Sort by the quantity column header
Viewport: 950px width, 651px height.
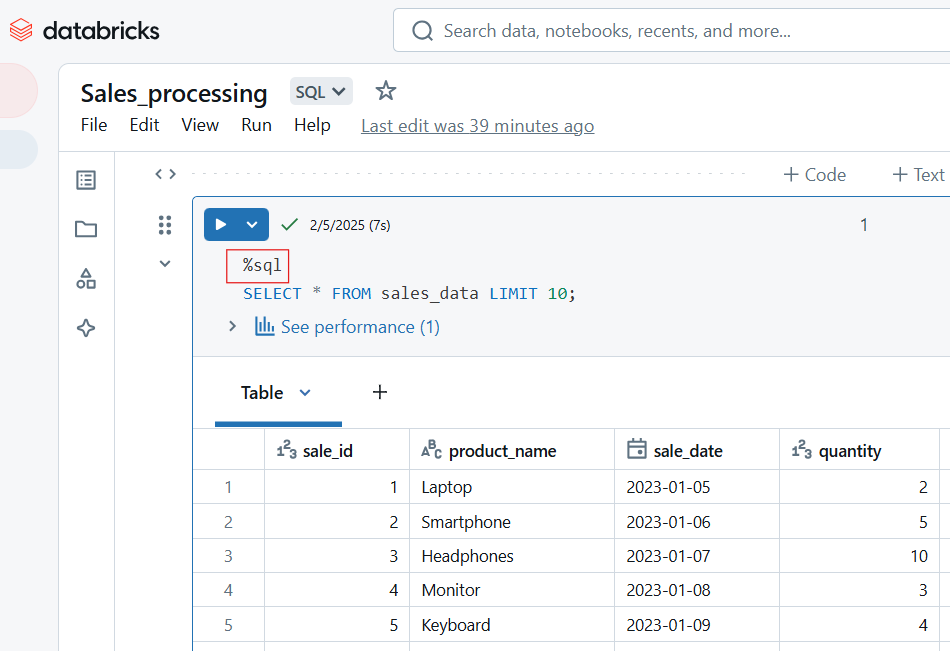pyautogui.click(x=859, y=450)
